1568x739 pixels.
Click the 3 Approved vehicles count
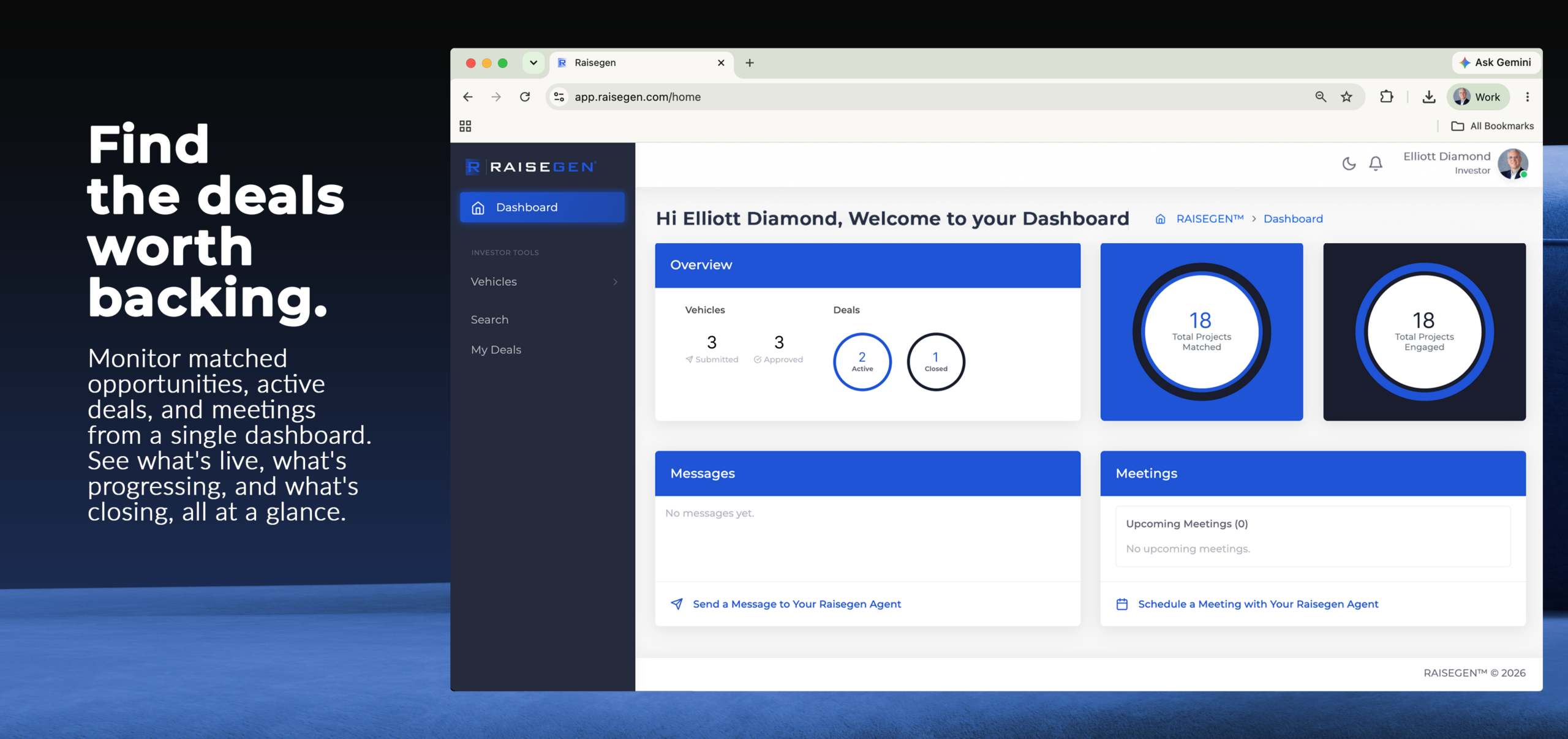[x=778, y=349]
